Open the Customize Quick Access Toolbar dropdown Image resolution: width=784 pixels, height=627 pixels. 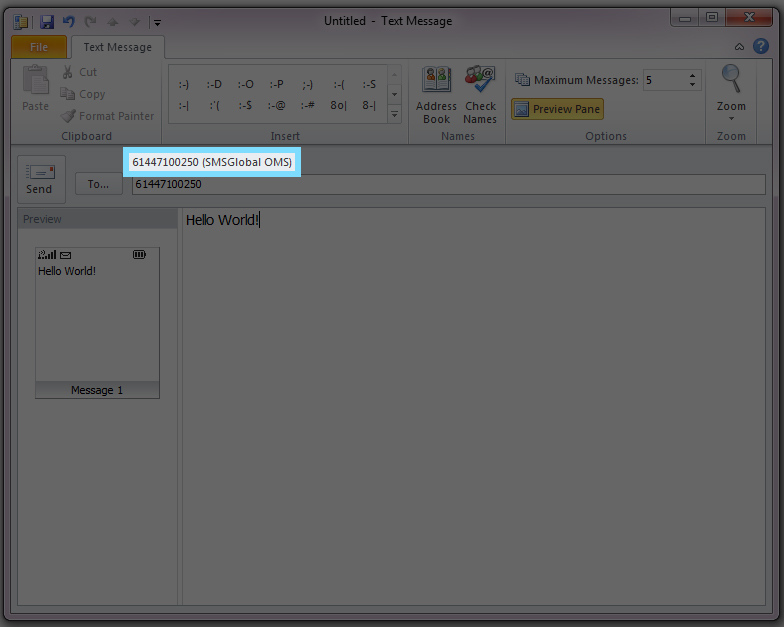tap(157, 22)
